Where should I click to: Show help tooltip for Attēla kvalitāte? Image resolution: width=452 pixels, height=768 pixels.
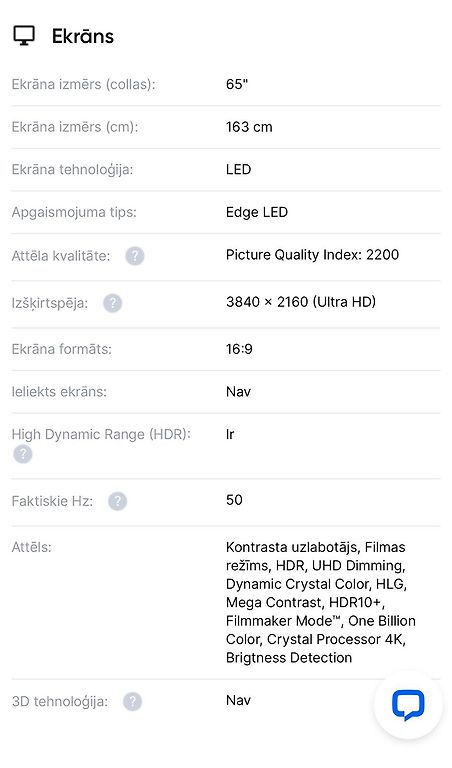pos(135,256)
